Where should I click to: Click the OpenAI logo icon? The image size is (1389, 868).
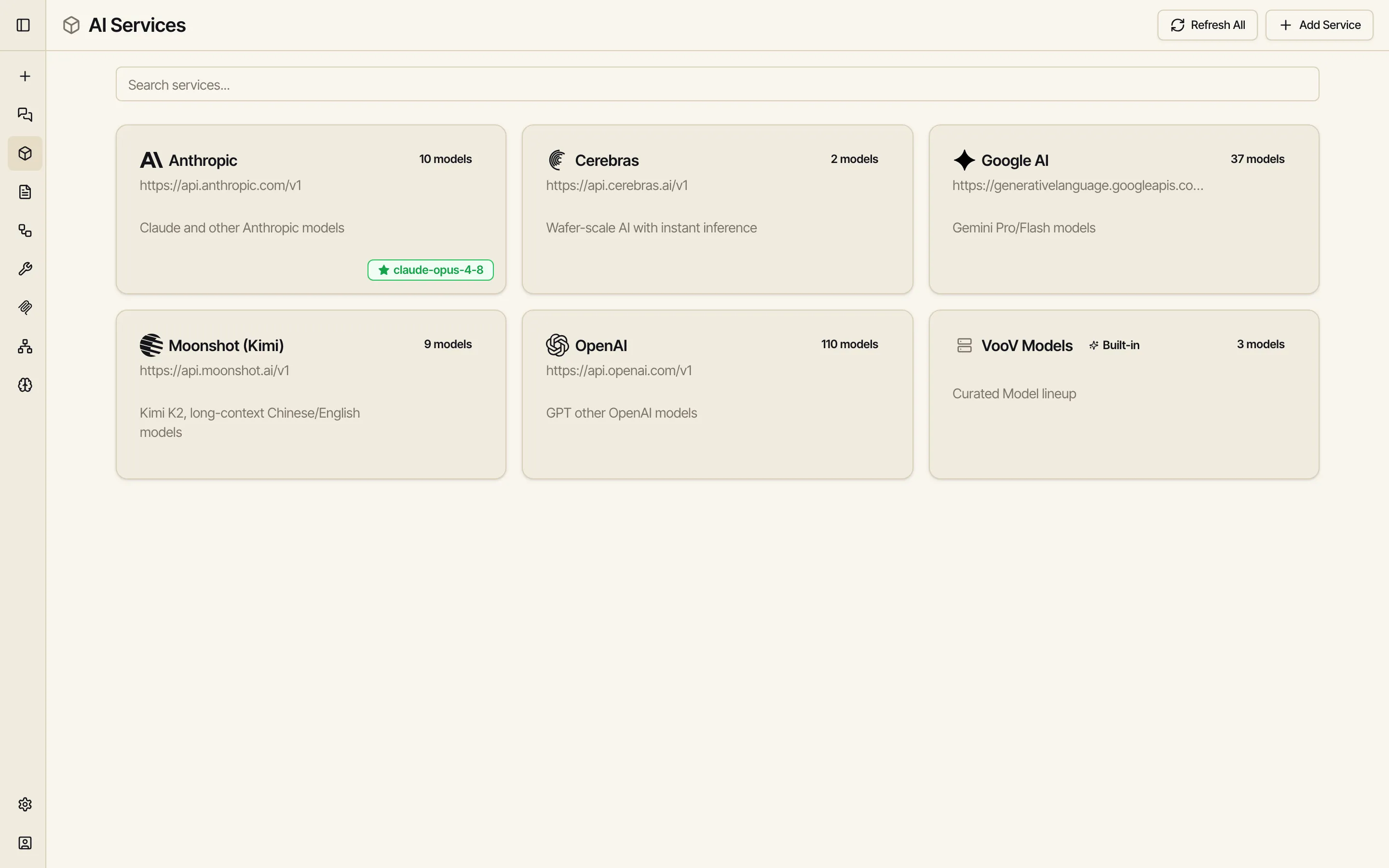coord(558,345)
